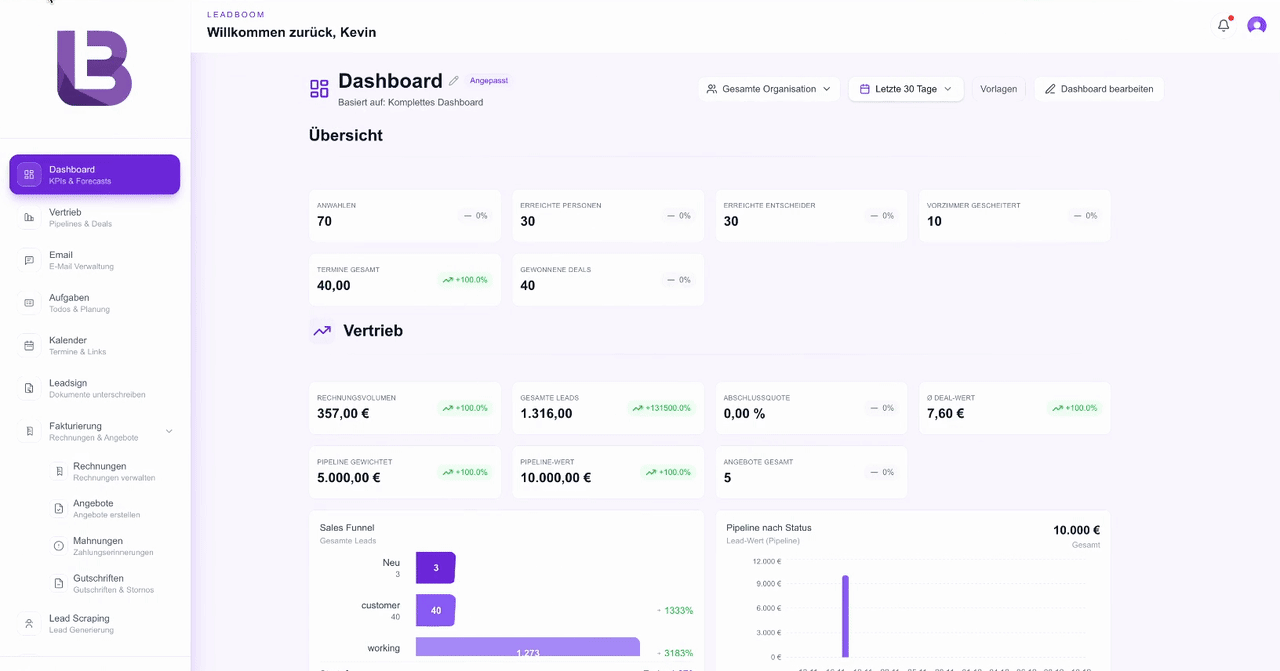
Task: Click the Vorlagen button
Action: tap(998, 88)
